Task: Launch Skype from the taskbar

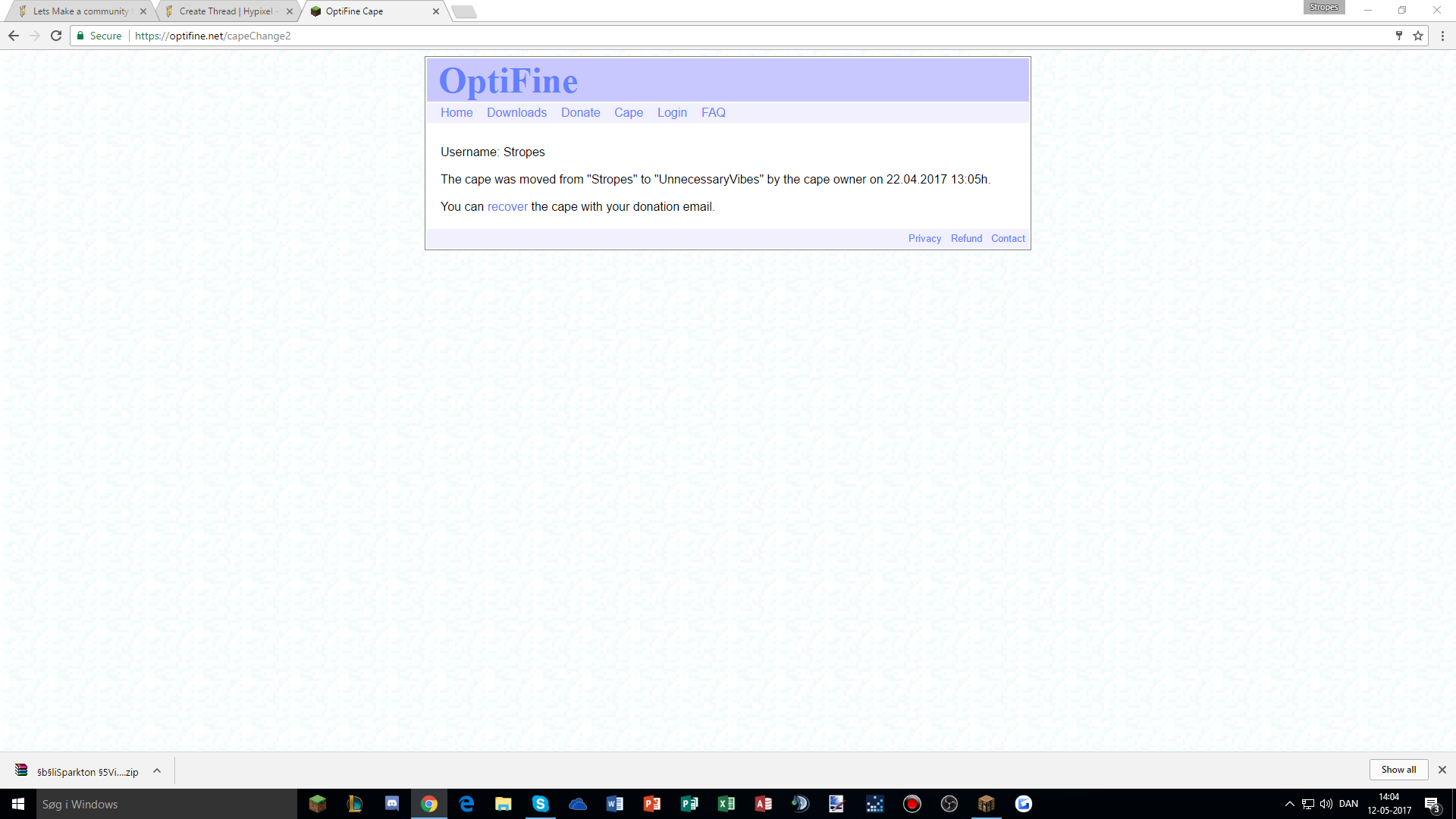Action: [540, 804]
